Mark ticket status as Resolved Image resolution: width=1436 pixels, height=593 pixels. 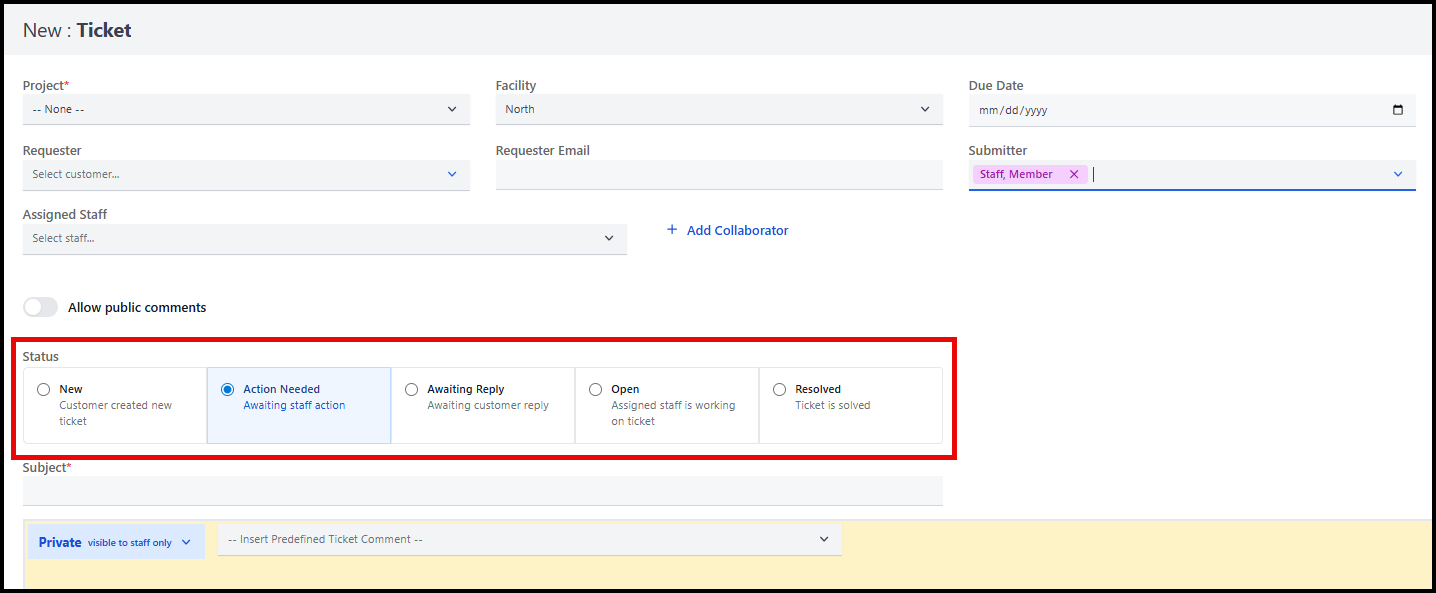click(779, 390)
